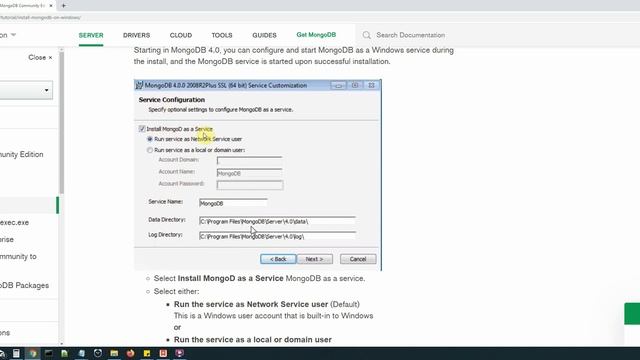Click 'Run the service as Network Service user' text

pyautogui.click(x=251, y=304)
